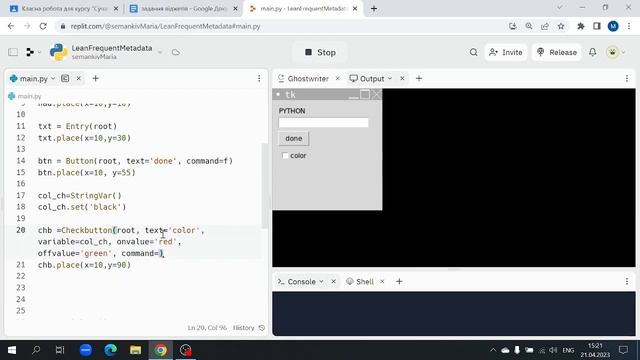Expand the main.py tab chevron

[x=53, y=78]
